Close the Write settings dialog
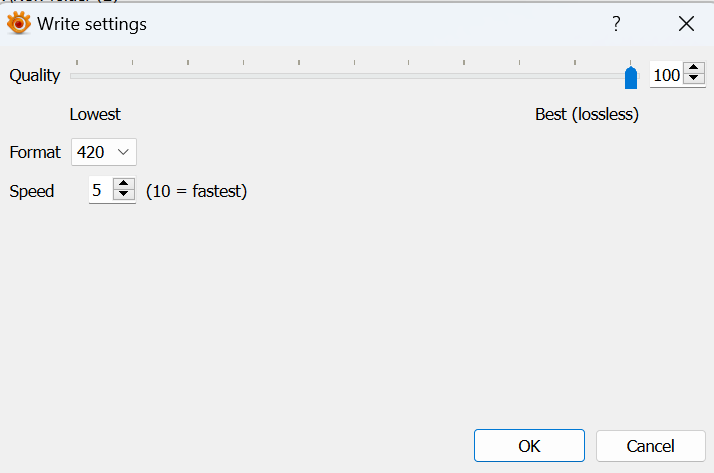The image size is (714, 473). pyautogui.click(x=686, y=24)
